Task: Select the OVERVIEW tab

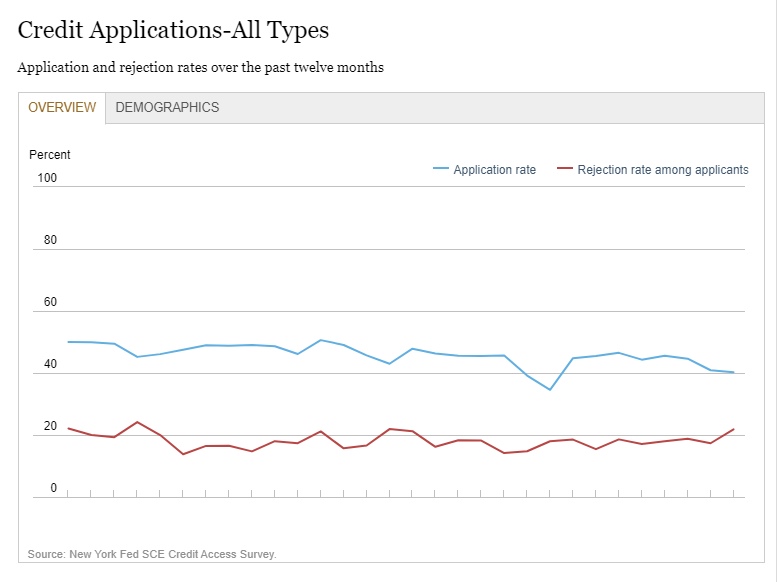Action: [x=62, y=108]
